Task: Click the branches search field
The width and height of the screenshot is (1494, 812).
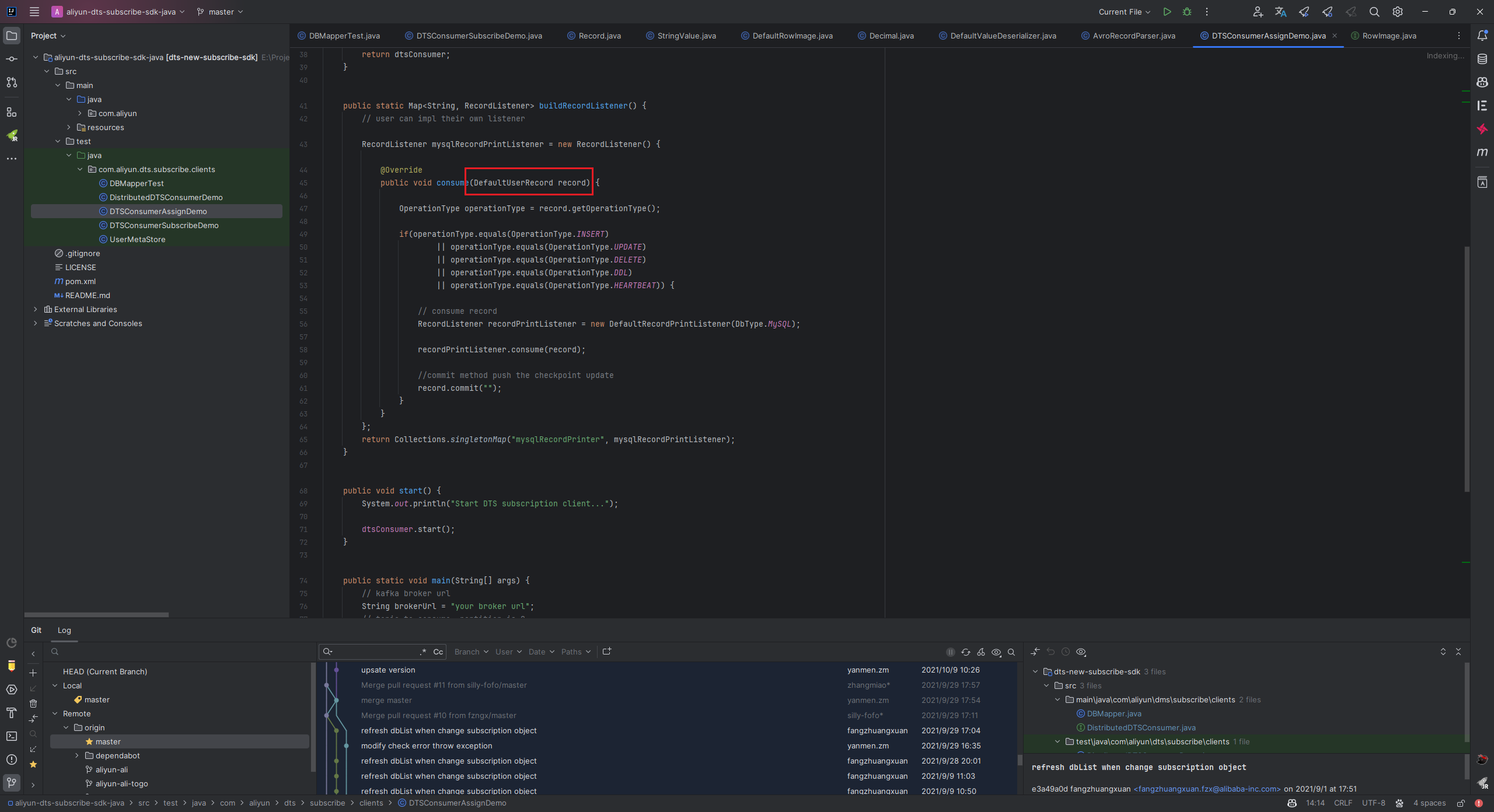Action: pos(181,652)
